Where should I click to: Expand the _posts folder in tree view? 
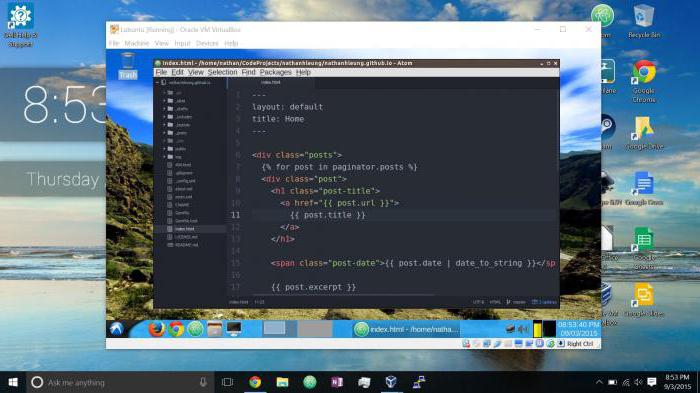(x=165, y=133)
